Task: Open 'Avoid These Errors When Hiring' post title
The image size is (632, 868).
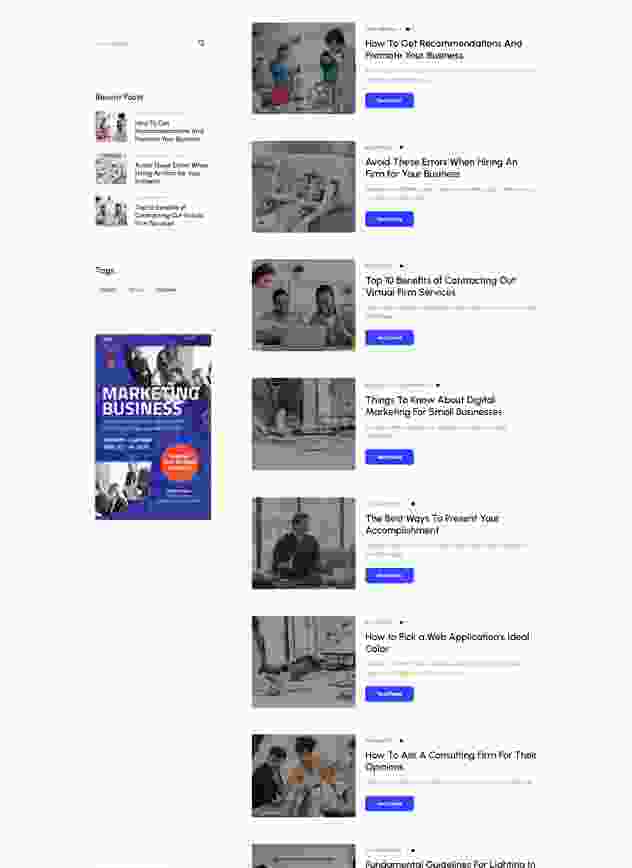Action: [x=441, y=168]
